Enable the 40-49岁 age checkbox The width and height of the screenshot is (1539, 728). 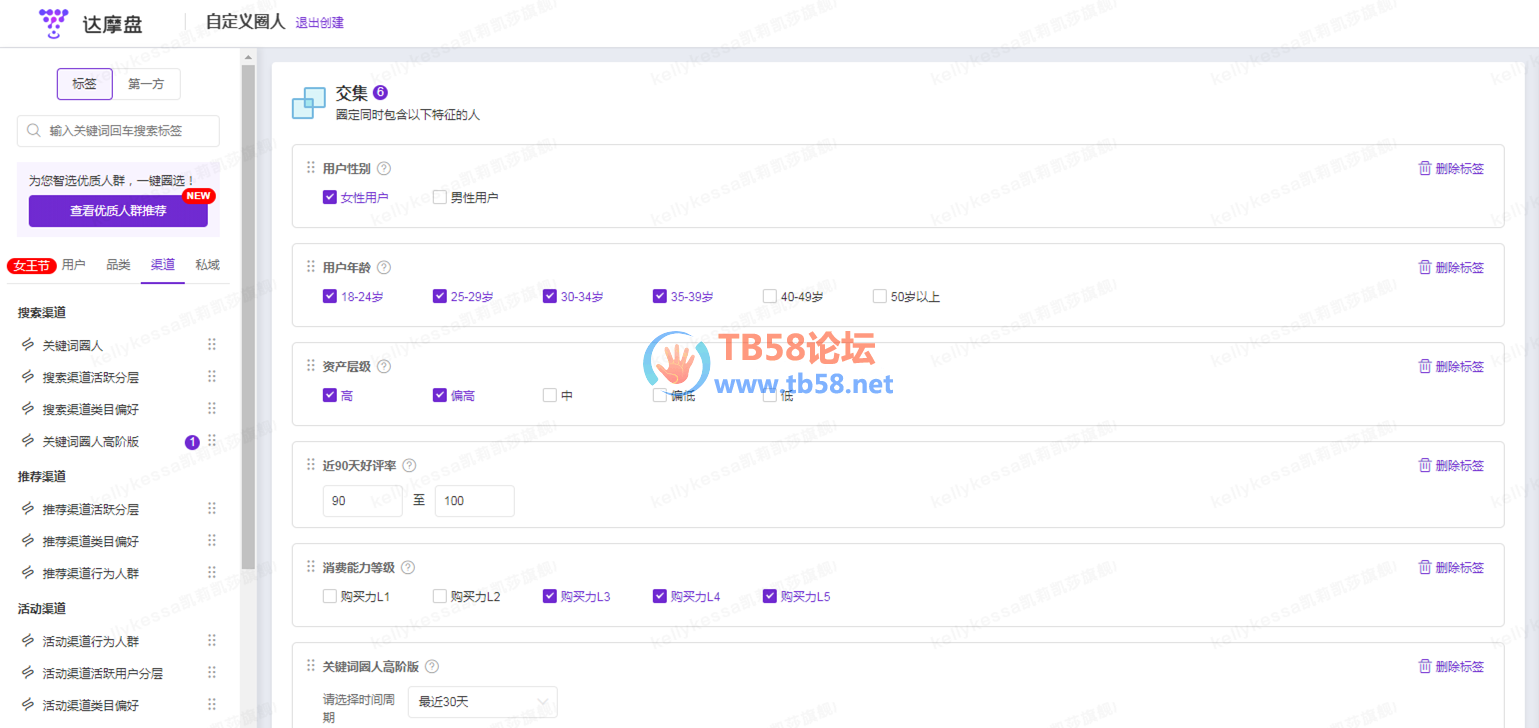click(x=770, y=297)
